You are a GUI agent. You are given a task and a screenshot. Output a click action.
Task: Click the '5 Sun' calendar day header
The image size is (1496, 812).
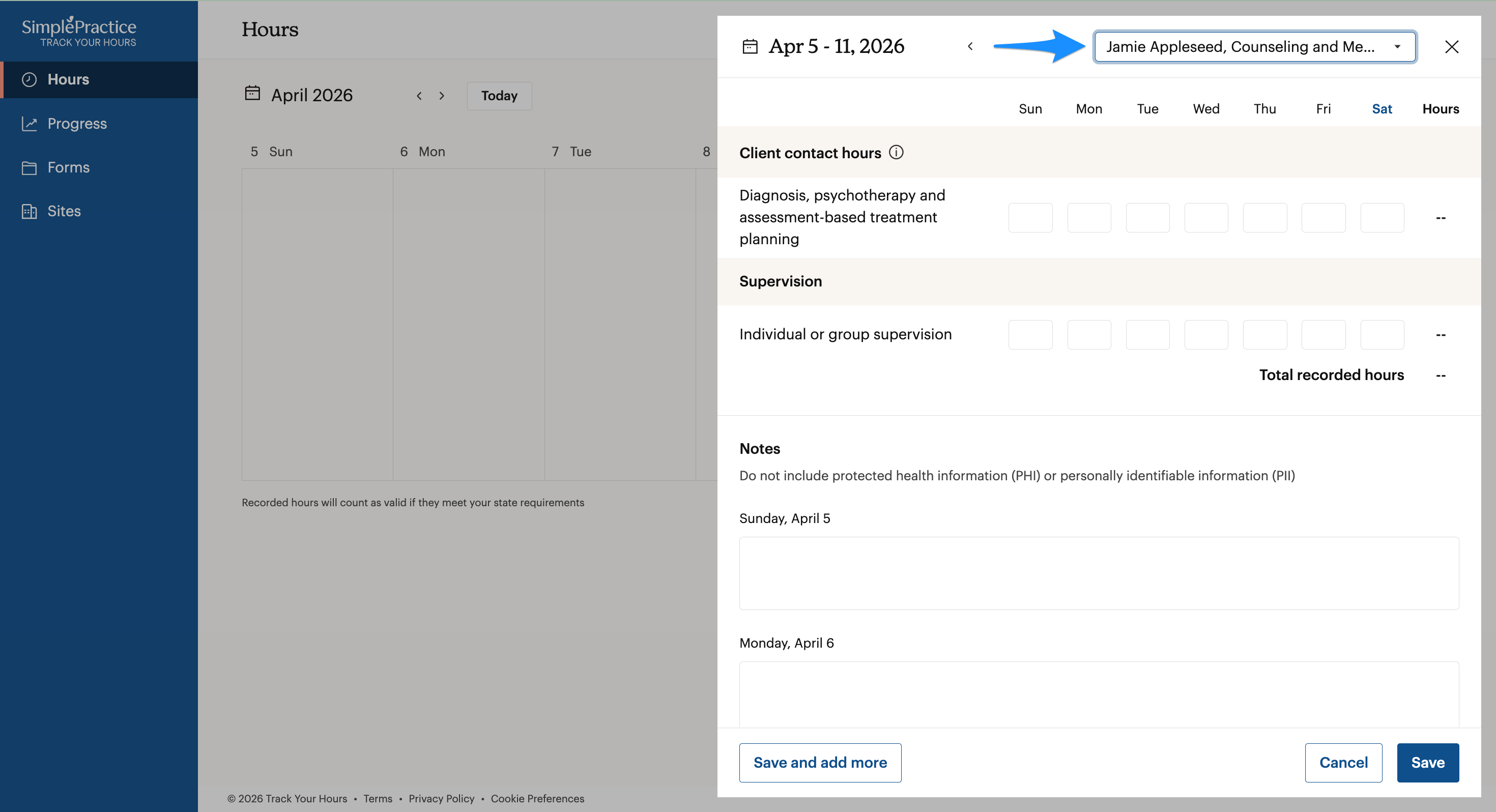click(x=271, y=152)
